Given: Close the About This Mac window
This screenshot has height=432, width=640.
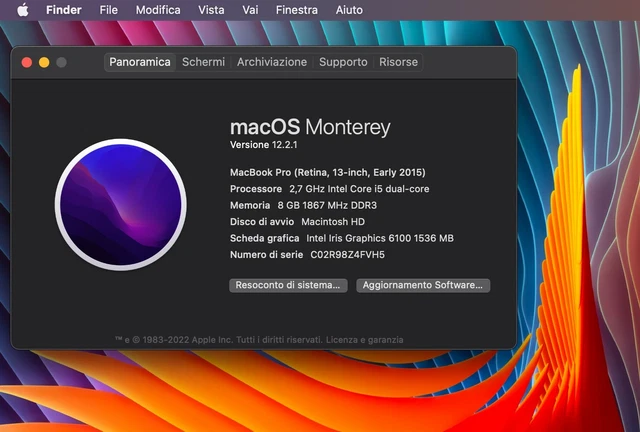Looking at the screenshot, I should (27, 62).
